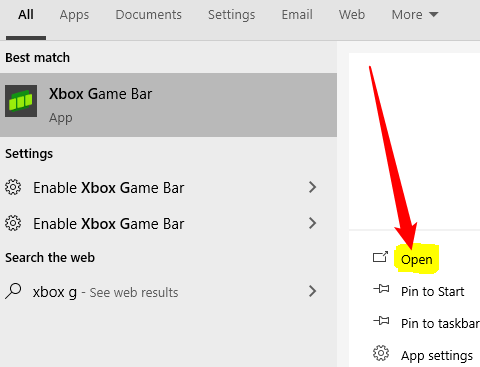Click the gear icon of the second Enable Xbox Game Bar
Image resolution: width=480 pixels, height=367 pixels.
pyautogui.click(x=13, y=223)
